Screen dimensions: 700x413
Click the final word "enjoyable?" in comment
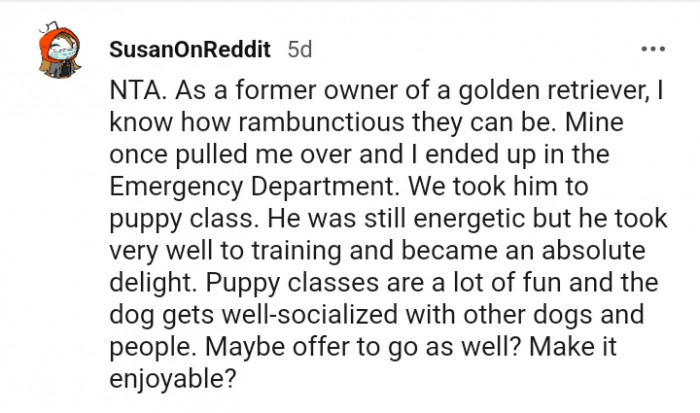point(164,367)
